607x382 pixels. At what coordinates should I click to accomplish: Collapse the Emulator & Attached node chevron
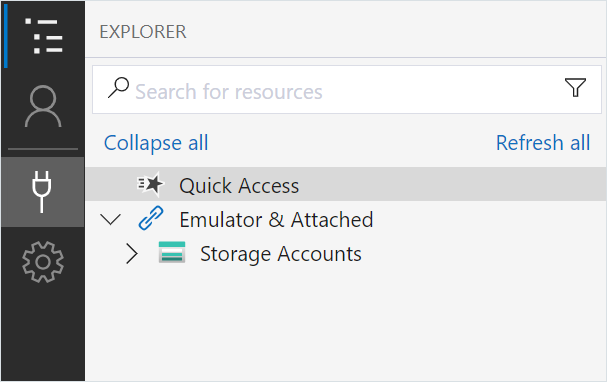pos(110,219)
